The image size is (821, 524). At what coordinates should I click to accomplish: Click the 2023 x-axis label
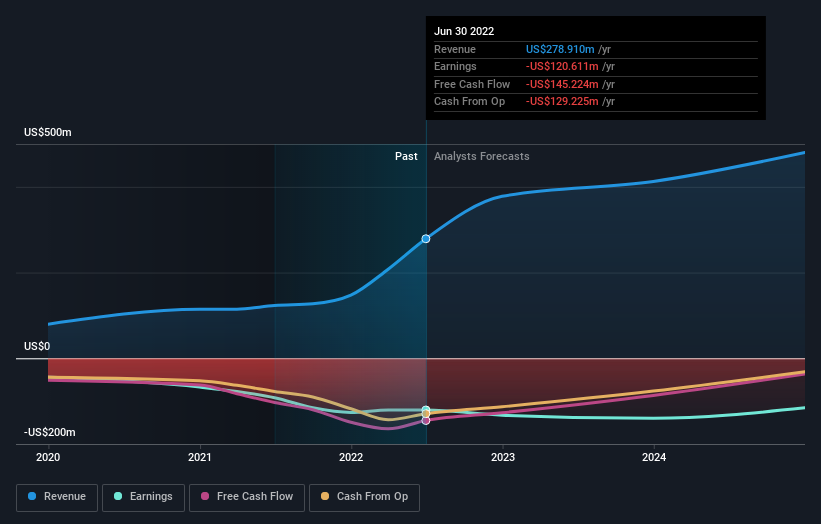click(503, 457)
